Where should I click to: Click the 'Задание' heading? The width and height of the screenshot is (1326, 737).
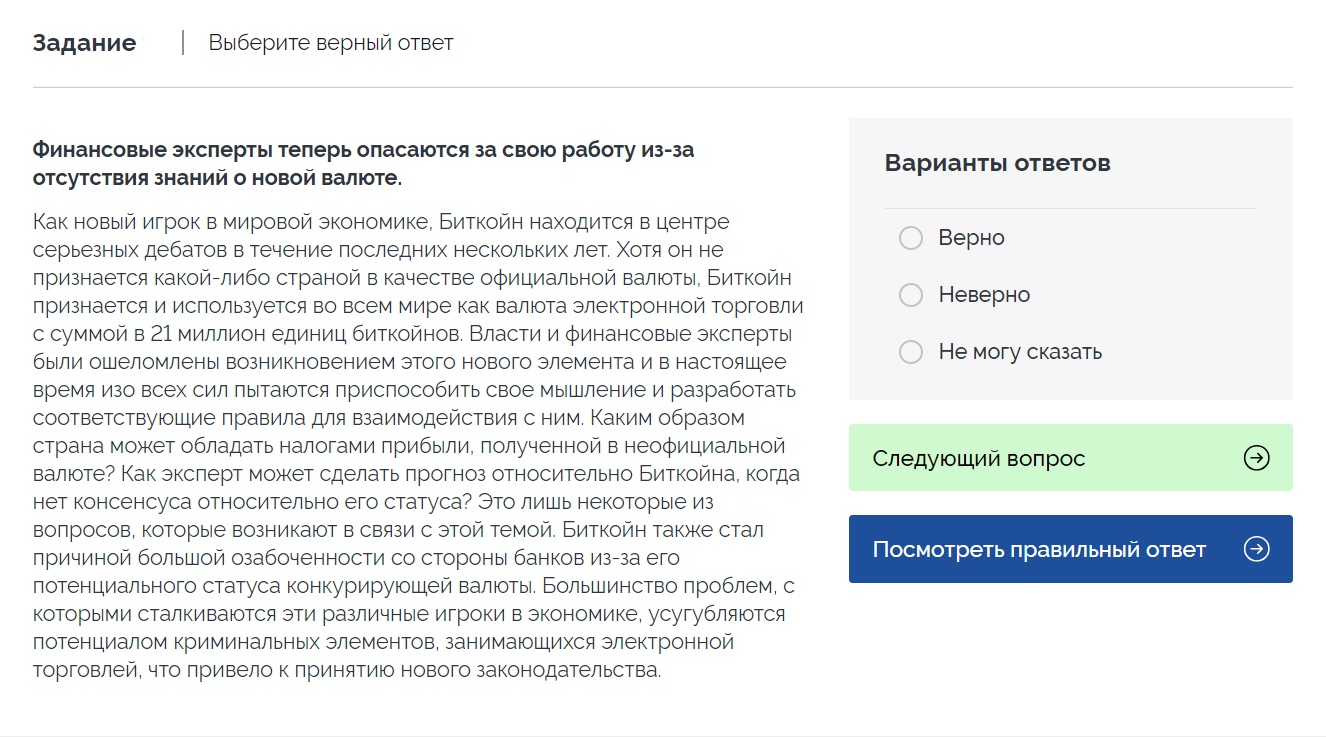(x=84, y=43)
